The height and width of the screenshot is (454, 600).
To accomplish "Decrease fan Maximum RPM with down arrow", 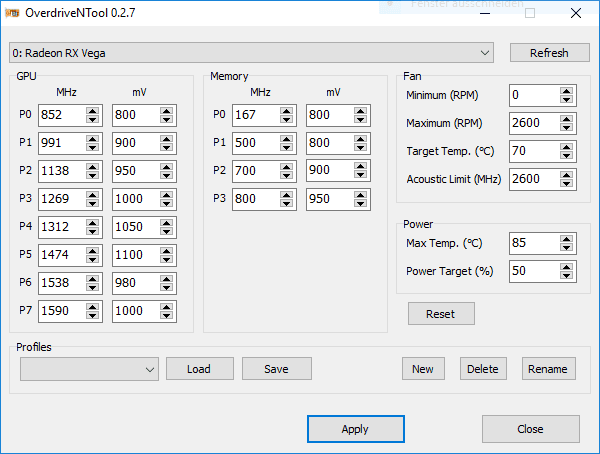I will click(x=566, y=127).
